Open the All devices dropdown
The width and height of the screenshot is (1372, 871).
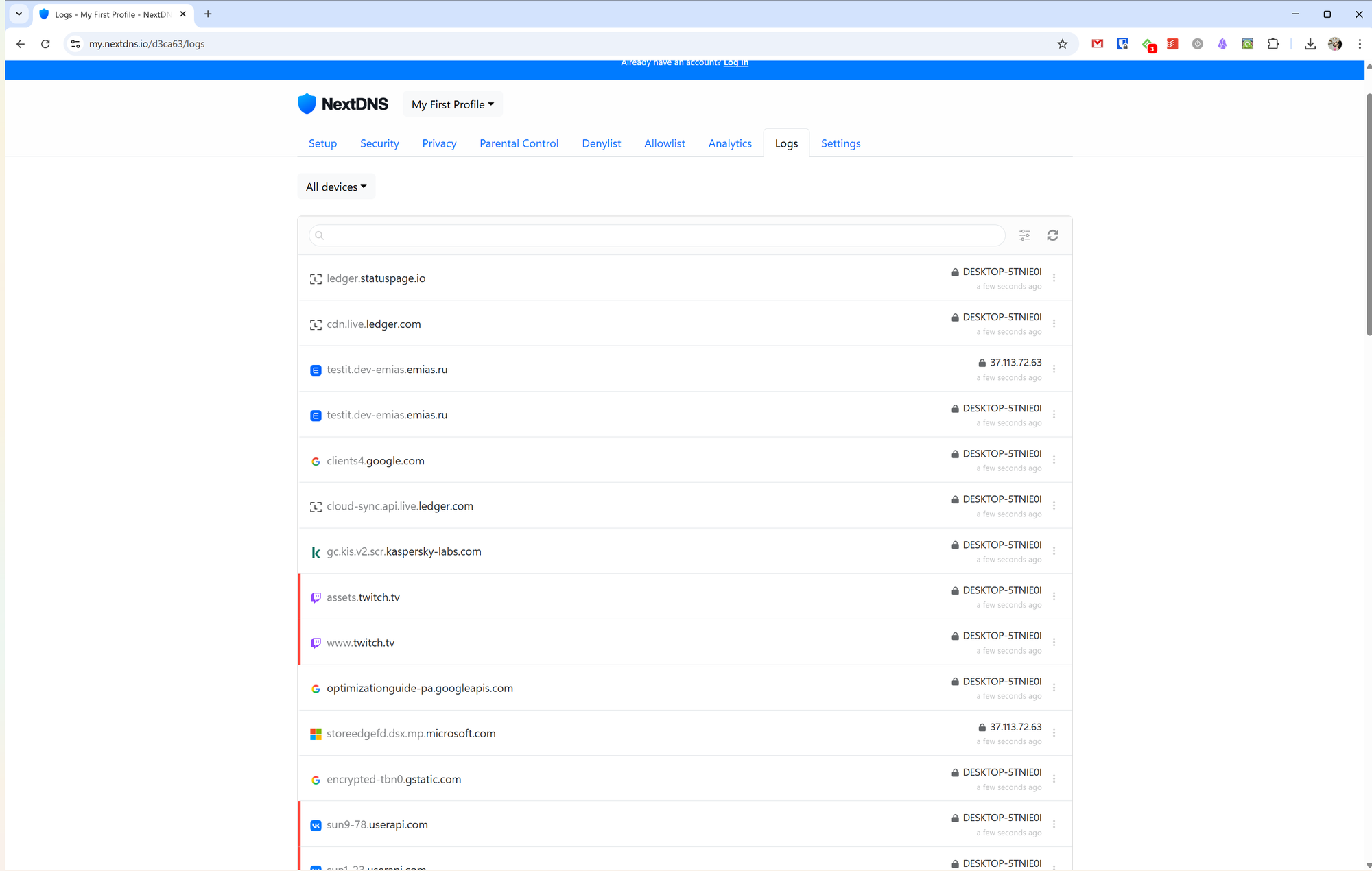pos(336,187)
